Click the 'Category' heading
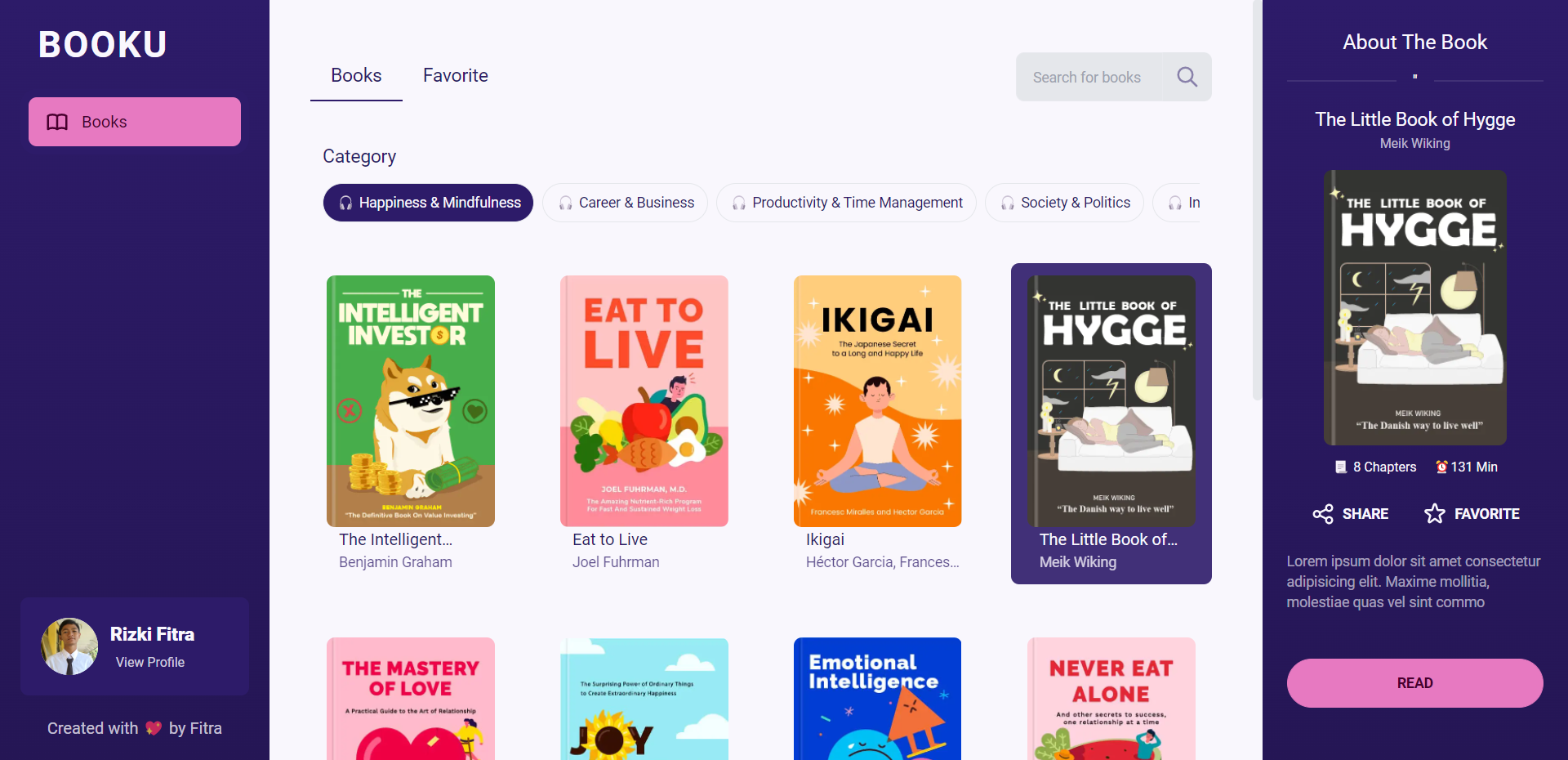The image size is (1568, 760). tap(359, 156)
